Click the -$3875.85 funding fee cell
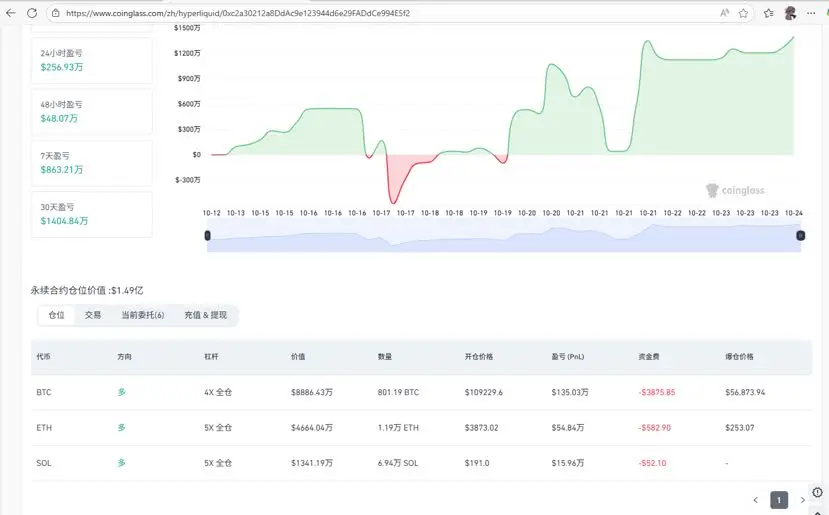The image size is (829, 515). [657, 392]
